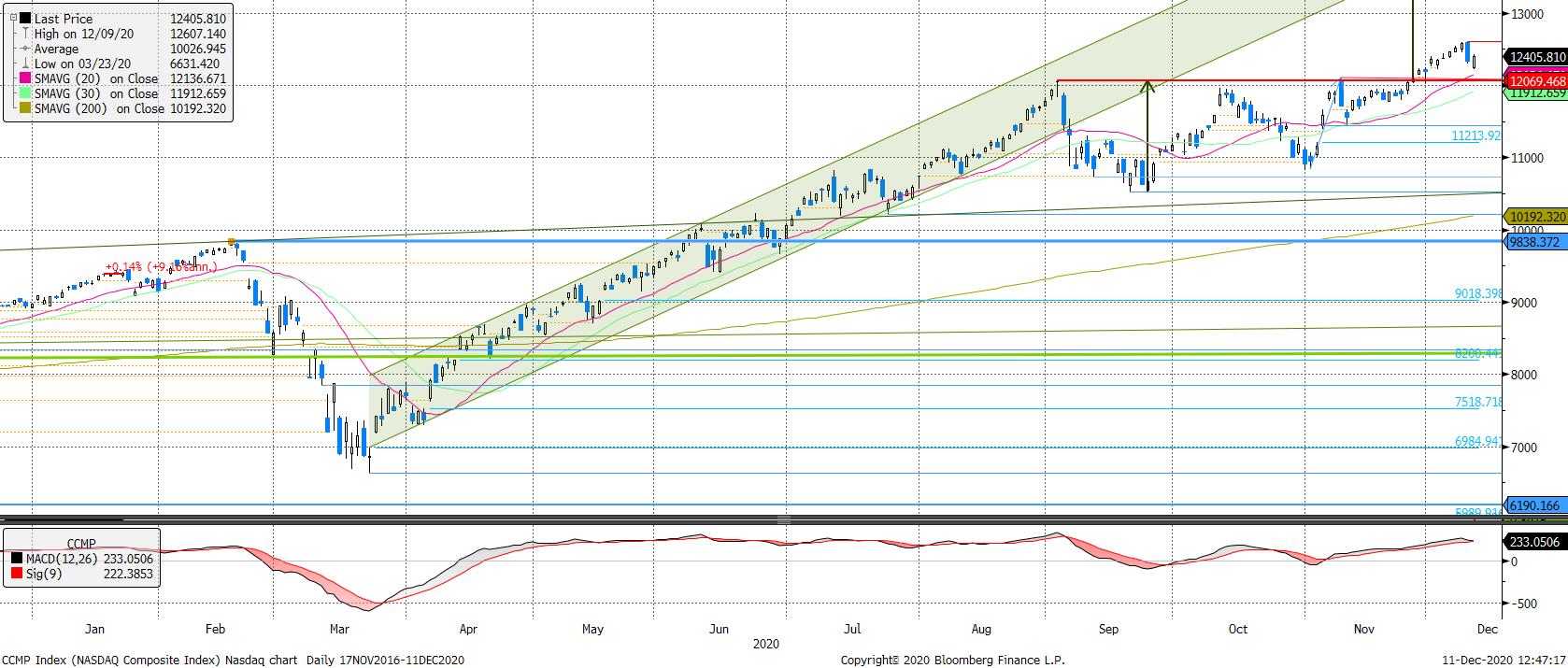Viewport: 1568px width, 668px height.
Task: Click the light green SMAVG (30) swatch
Action: 24,93
